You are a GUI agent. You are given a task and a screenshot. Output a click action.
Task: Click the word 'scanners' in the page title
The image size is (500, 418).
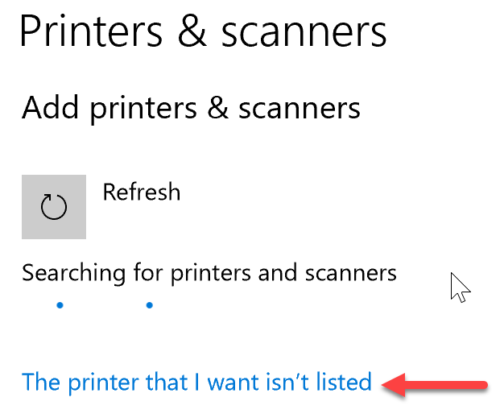tap(304, 33)
